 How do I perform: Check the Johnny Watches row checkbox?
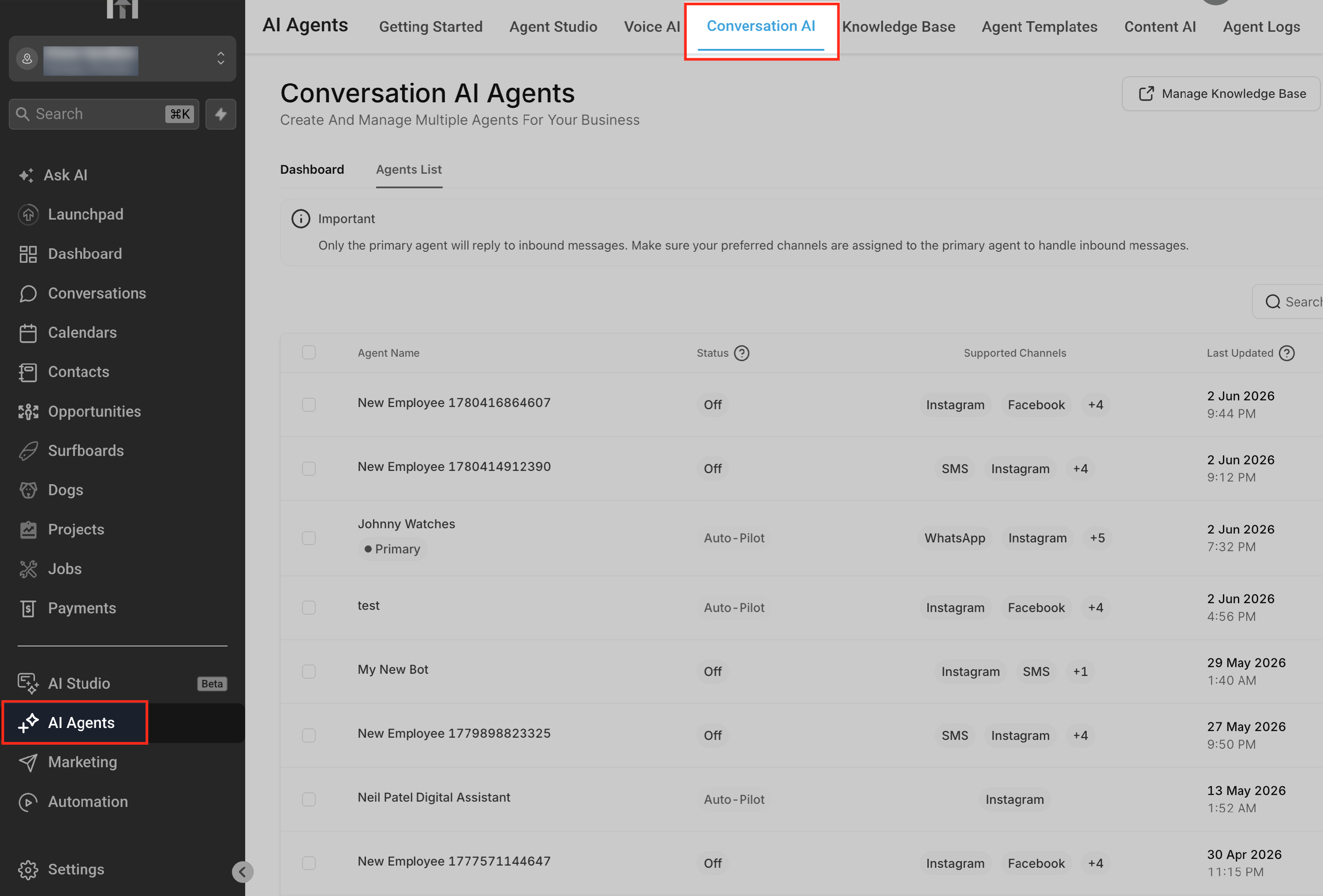309,538
